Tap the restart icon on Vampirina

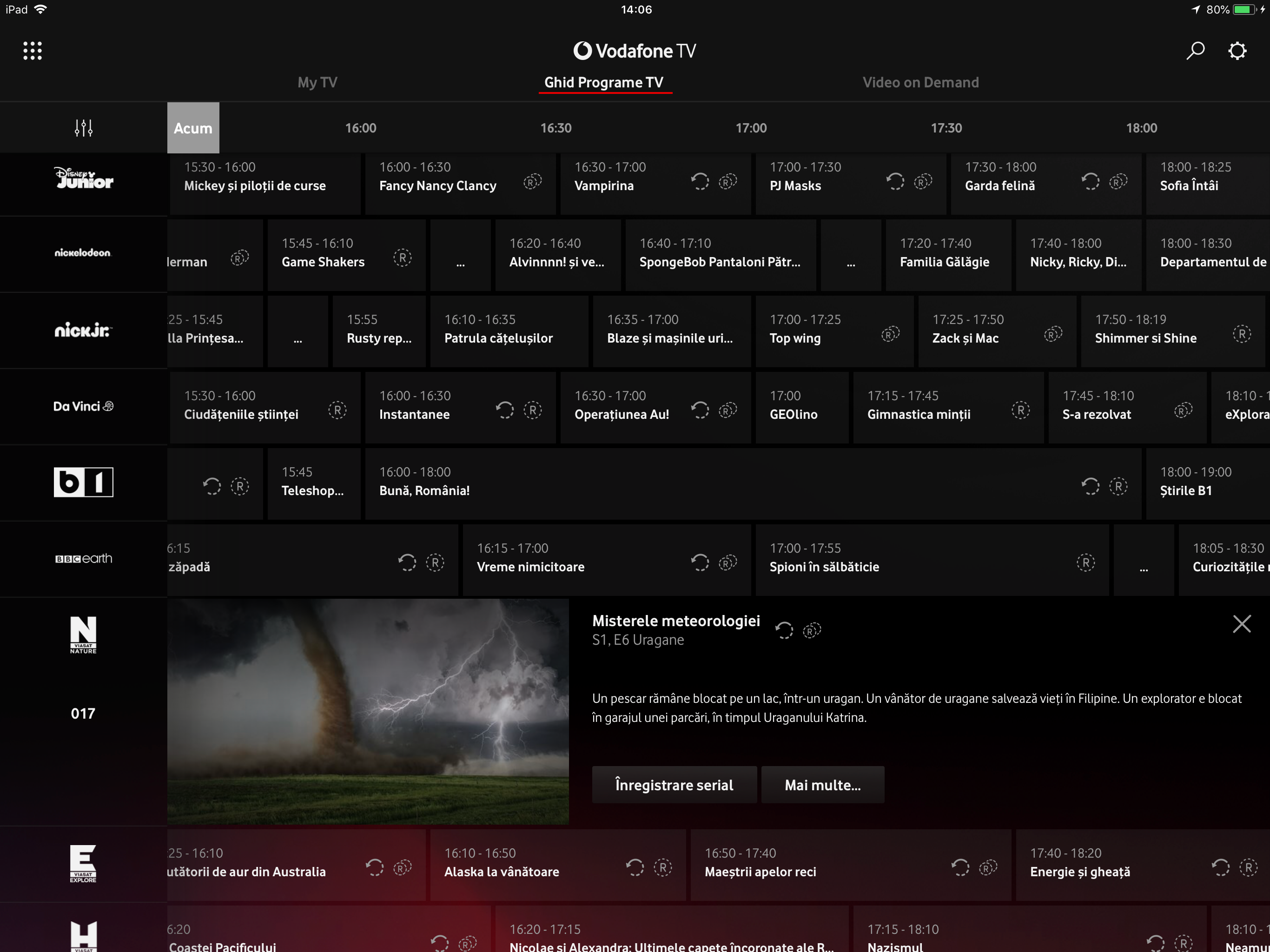click(700, 182)
